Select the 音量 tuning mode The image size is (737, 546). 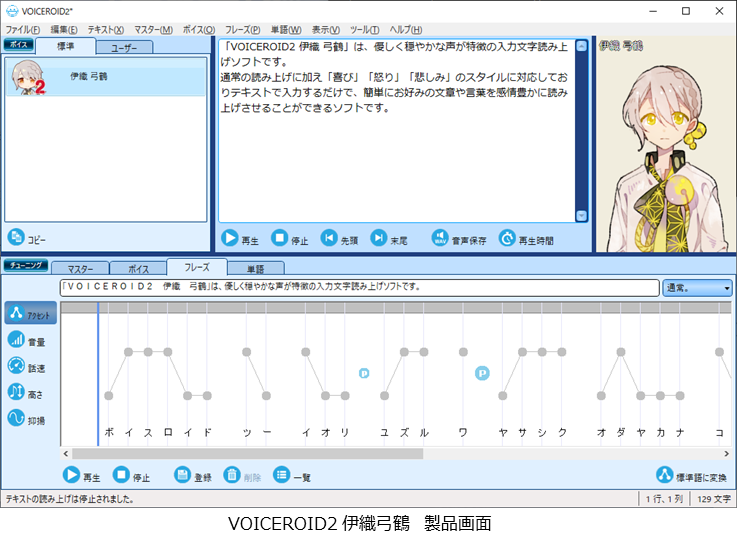click(x=27, y=340)
